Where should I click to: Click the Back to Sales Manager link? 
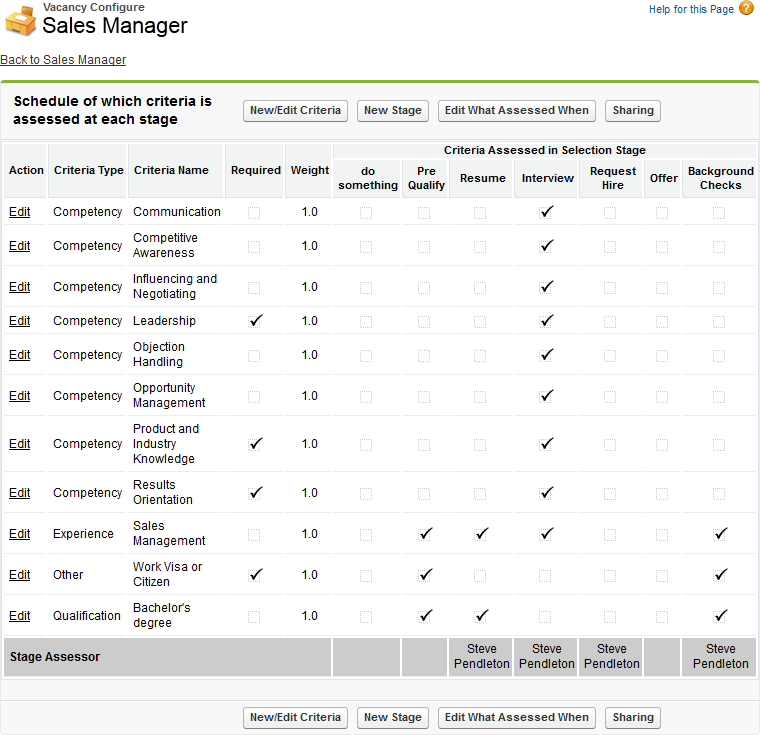pos(63,60)
